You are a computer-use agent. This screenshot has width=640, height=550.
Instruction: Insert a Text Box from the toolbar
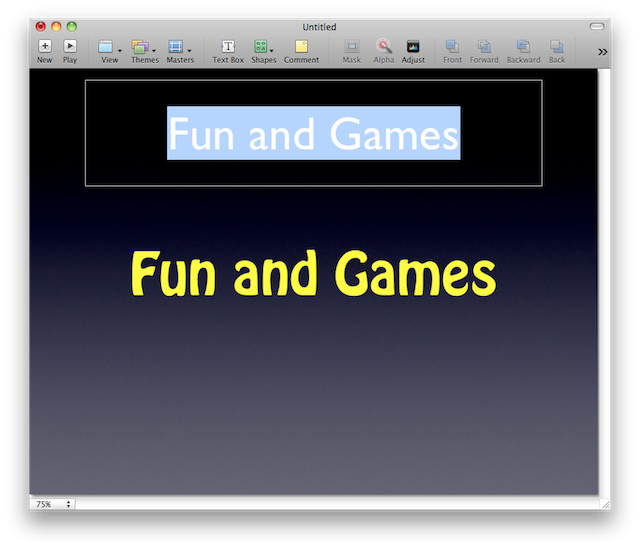pos(228,46)
